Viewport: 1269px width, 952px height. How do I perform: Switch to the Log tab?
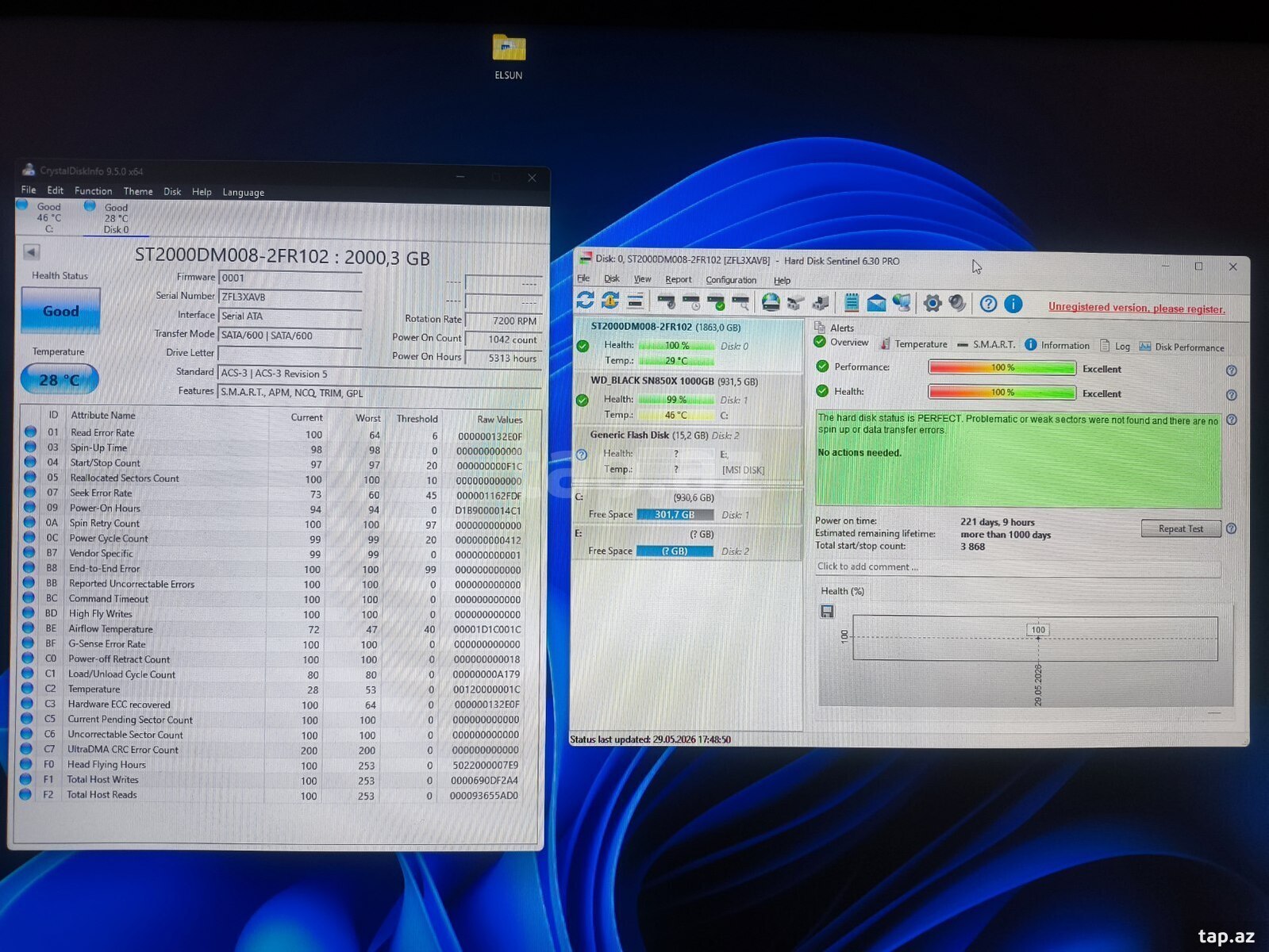[1114, 346]
